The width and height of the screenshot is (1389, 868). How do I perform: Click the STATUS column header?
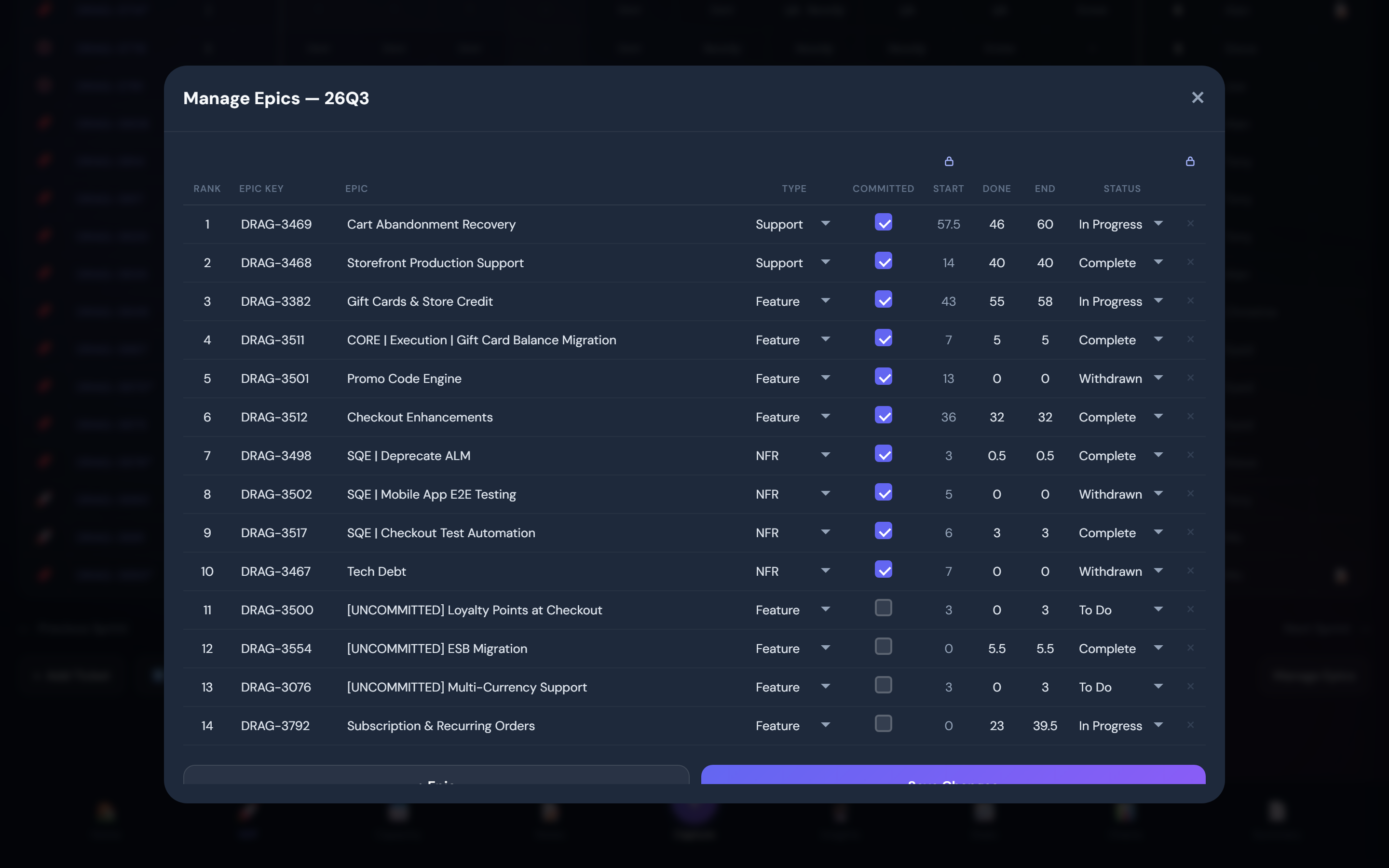[1121, 189]
